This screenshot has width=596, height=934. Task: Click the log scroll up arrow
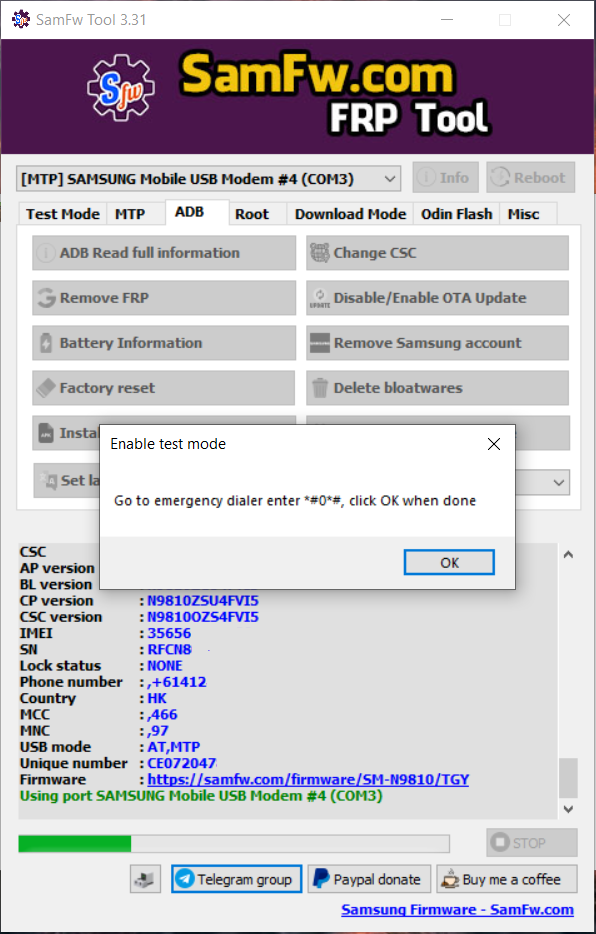[568, 555]
